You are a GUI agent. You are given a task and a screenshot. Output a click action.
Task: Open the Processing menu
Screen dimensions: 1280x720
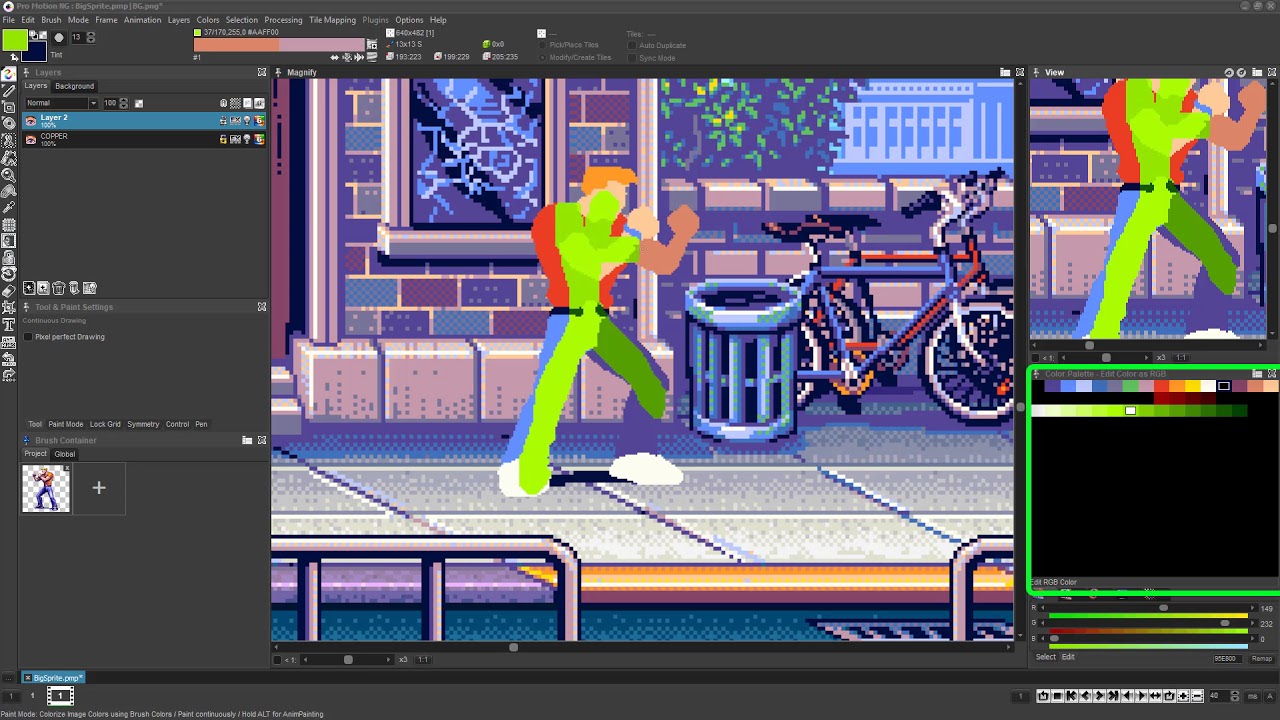(x=283, y=20)
